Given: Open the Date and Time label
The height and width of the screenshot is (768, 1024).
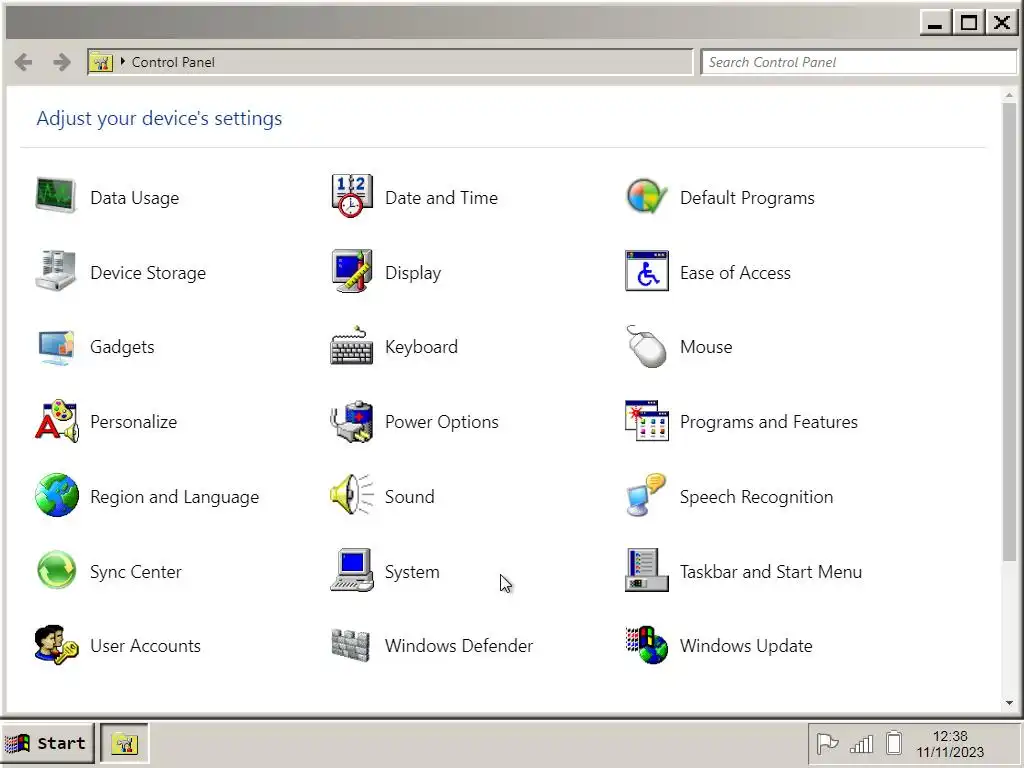Looking at the screenshot, I should click(x=441, y=198).
